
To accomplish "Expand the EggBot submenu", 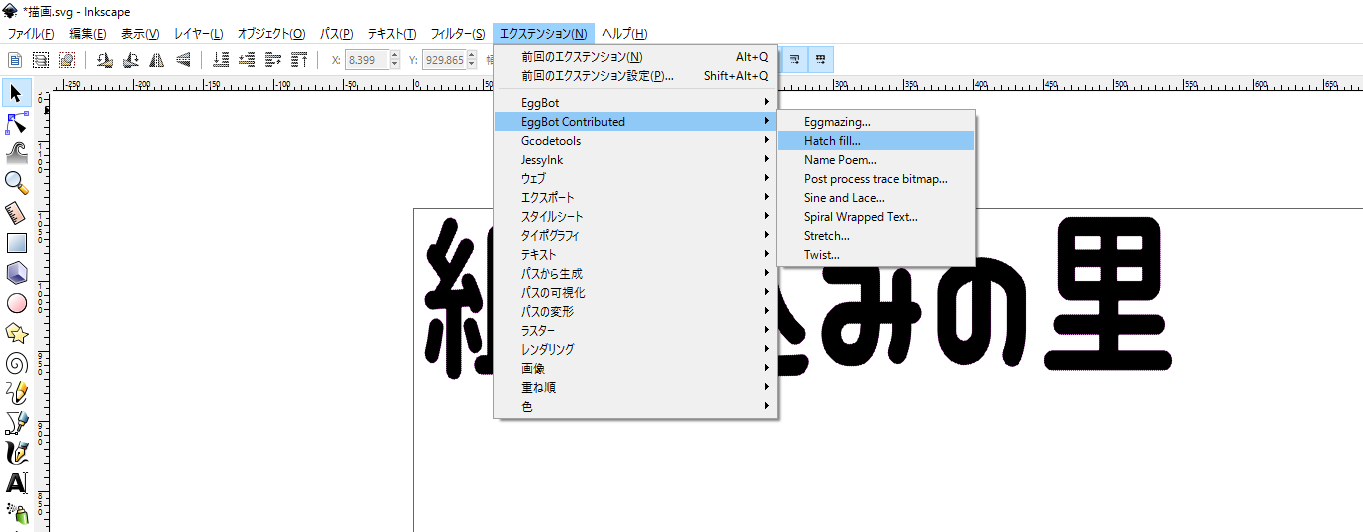I will [x=635, y=103].
